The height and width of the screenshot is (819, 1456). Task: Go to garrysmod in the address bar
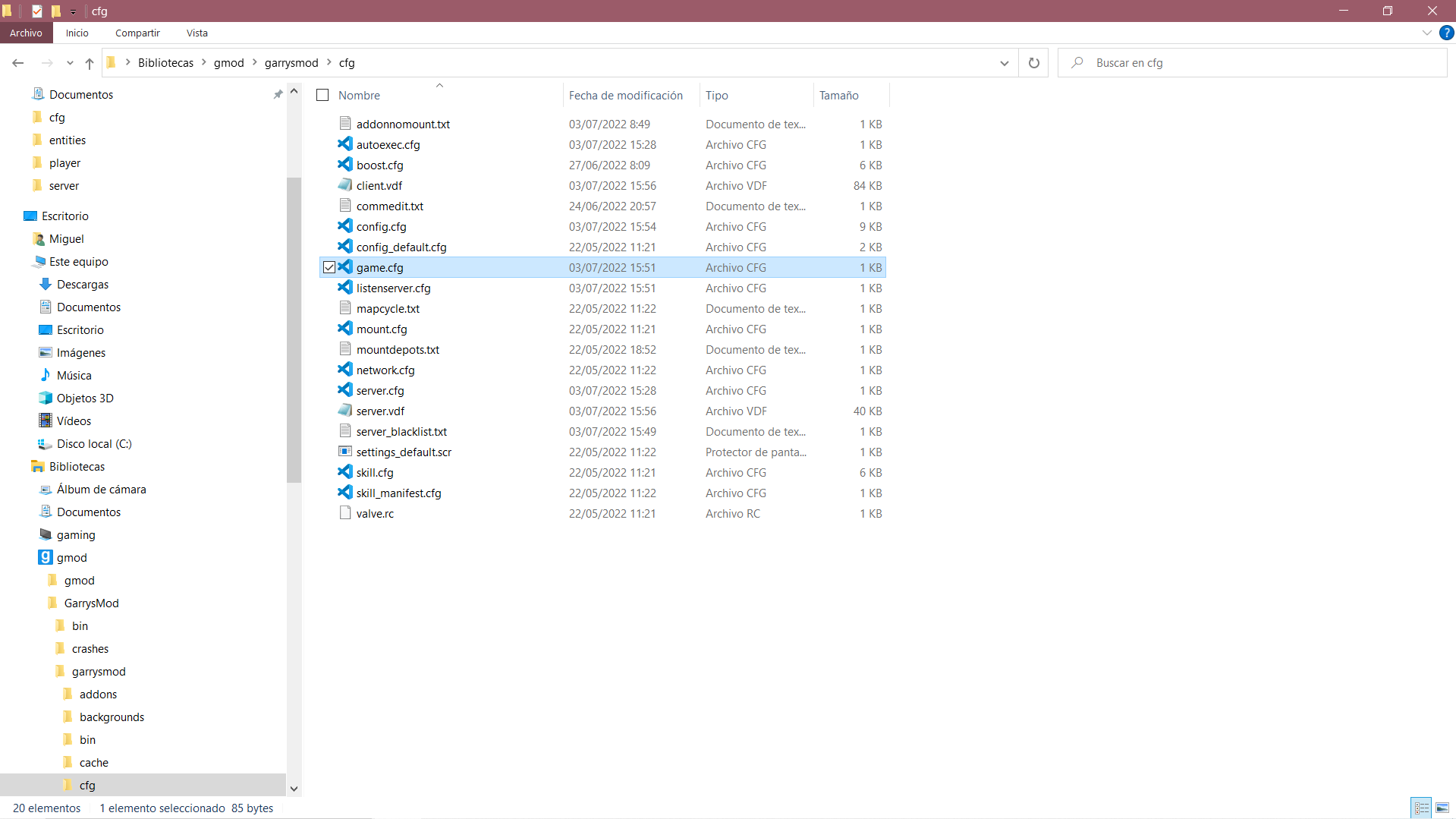291,63
